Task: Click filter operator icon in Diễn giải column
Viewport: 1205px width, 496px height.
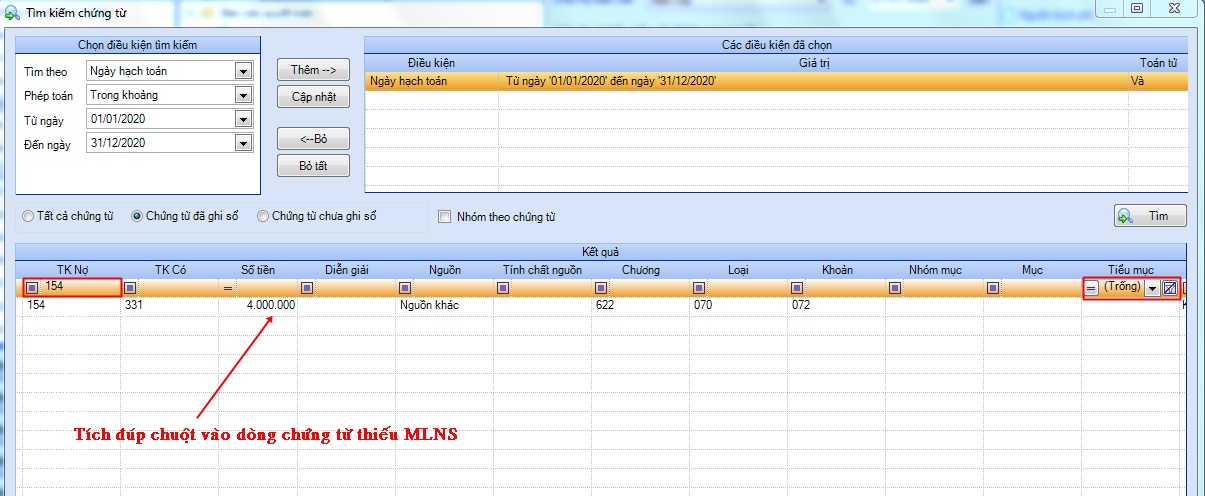Action: (307, 288)
